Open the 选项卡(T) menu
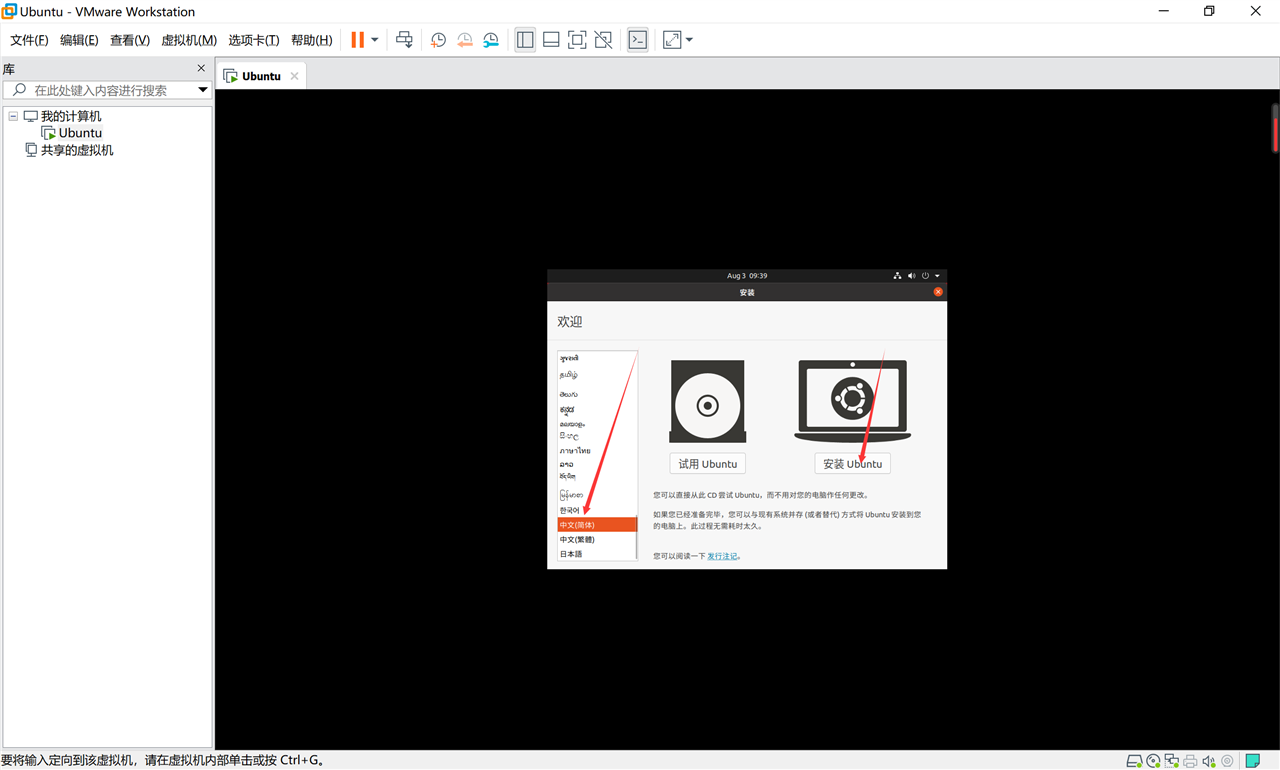 click(254, 40)
